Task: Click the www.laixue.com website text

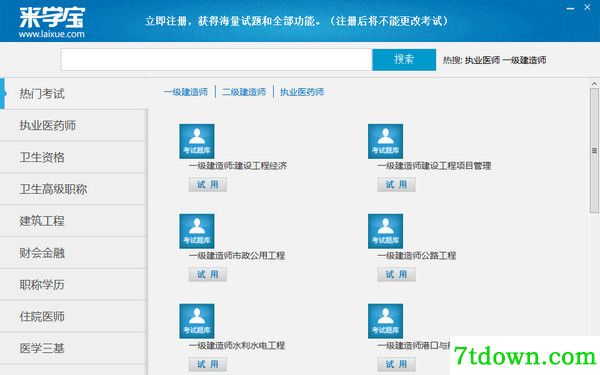Action: 52,34
